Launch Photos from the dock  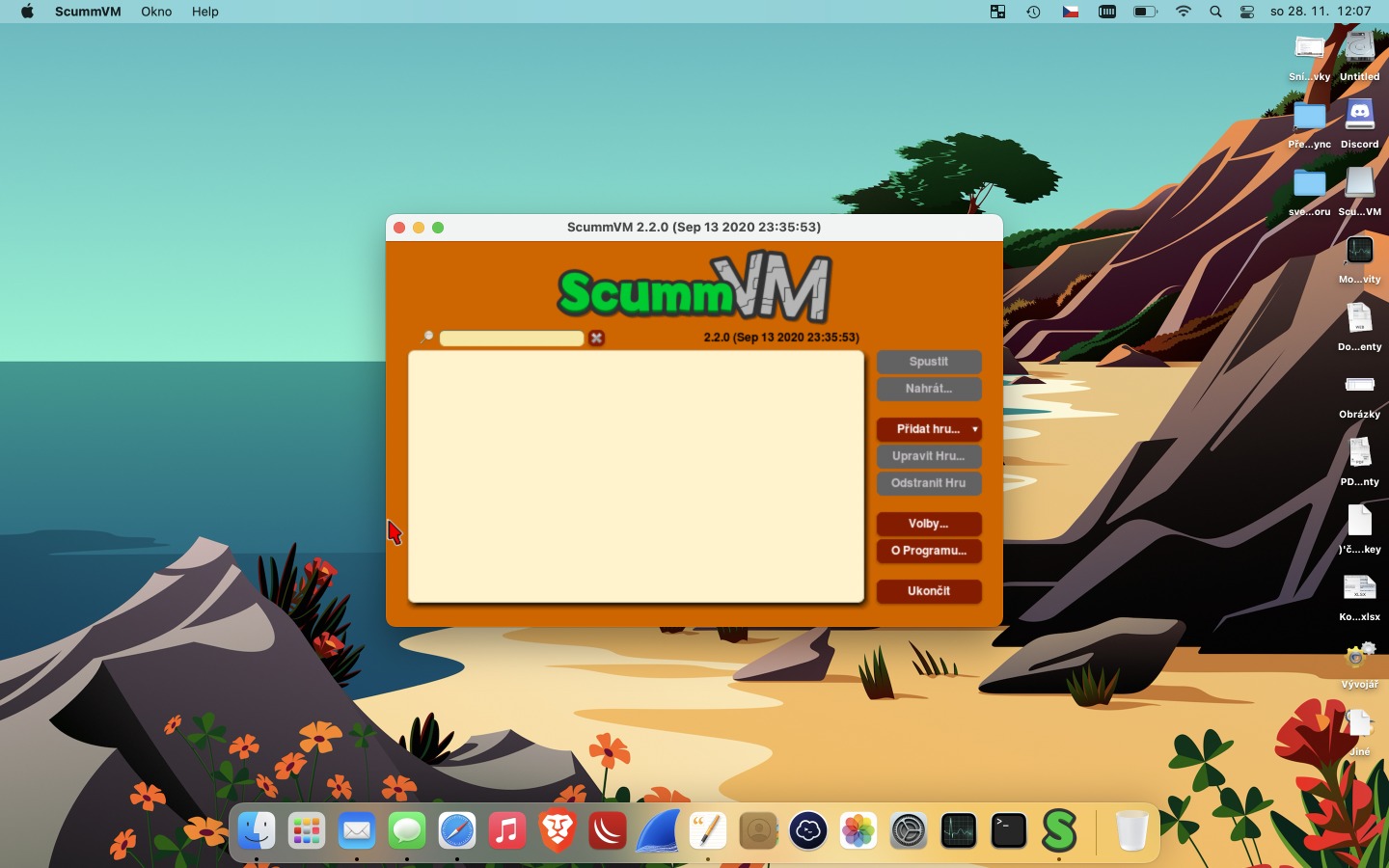[858, 830]
